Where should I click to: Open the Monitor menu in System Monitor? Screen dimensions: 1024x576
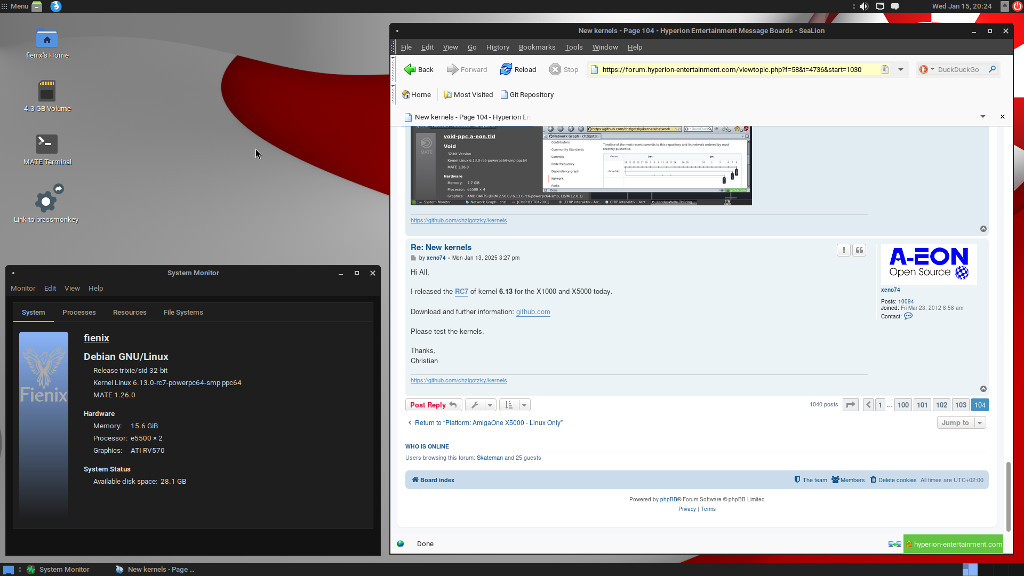coord(23,289)
